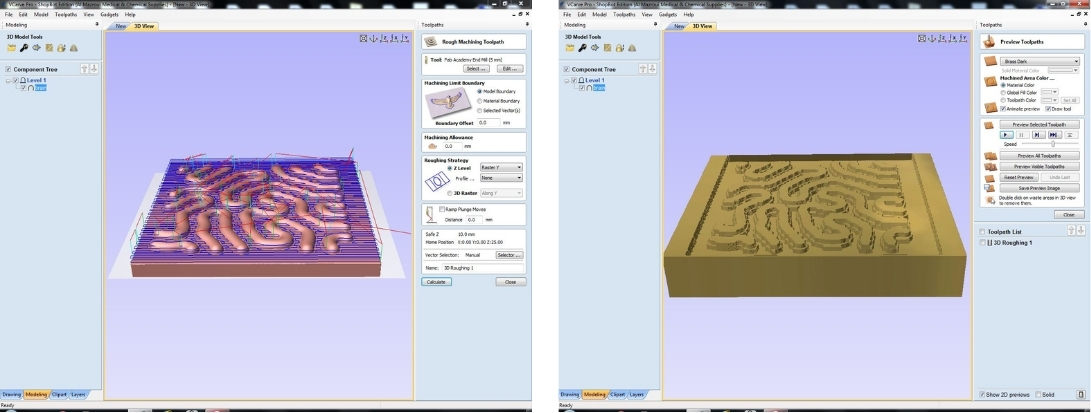Toggle the Animate preview checkbox
The width and height of the screenshot is (1091, 413).
(1004, 108)
